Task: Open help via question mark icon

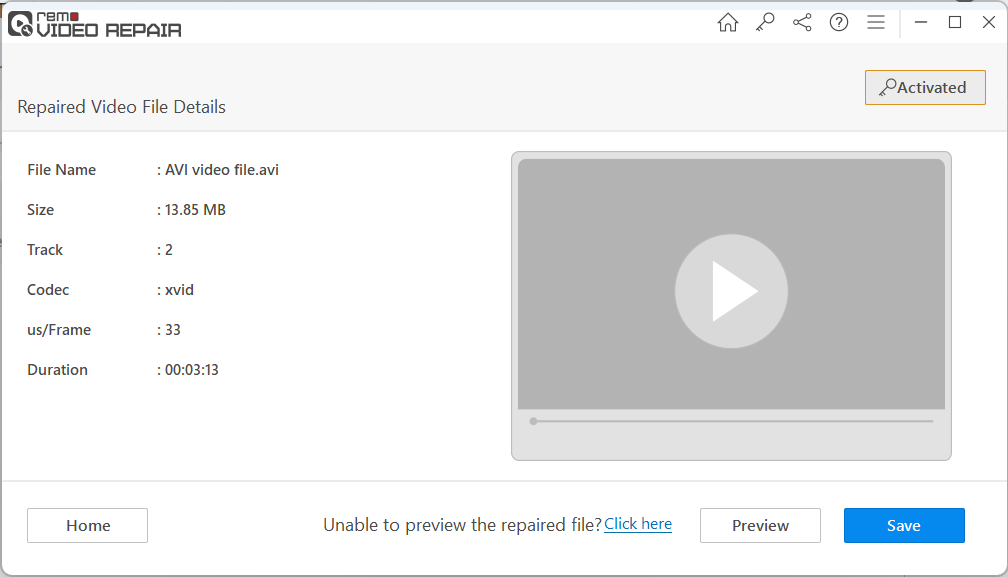Action: point(839,23)
